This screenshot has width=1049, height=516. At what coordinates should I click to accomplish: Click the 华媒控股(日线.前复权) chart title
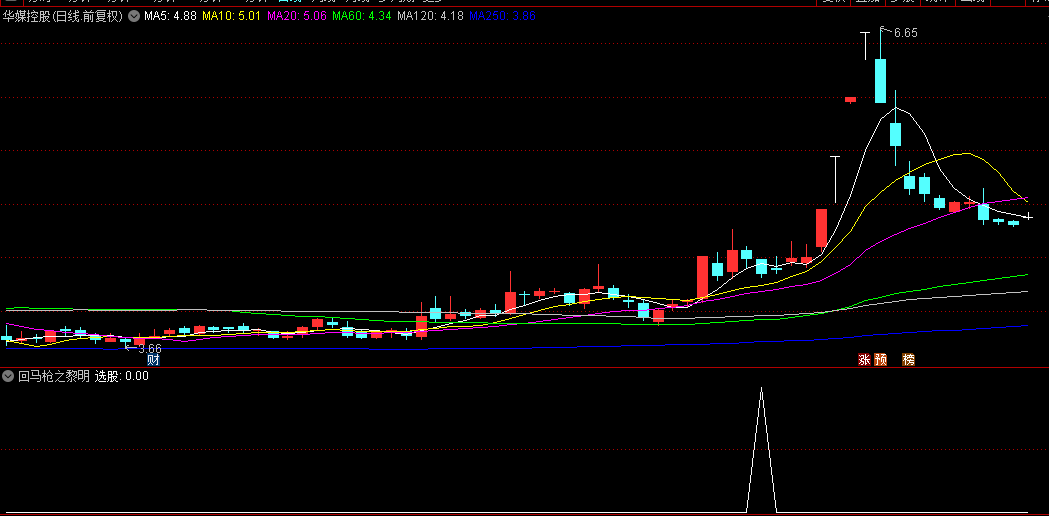(64, 17)
